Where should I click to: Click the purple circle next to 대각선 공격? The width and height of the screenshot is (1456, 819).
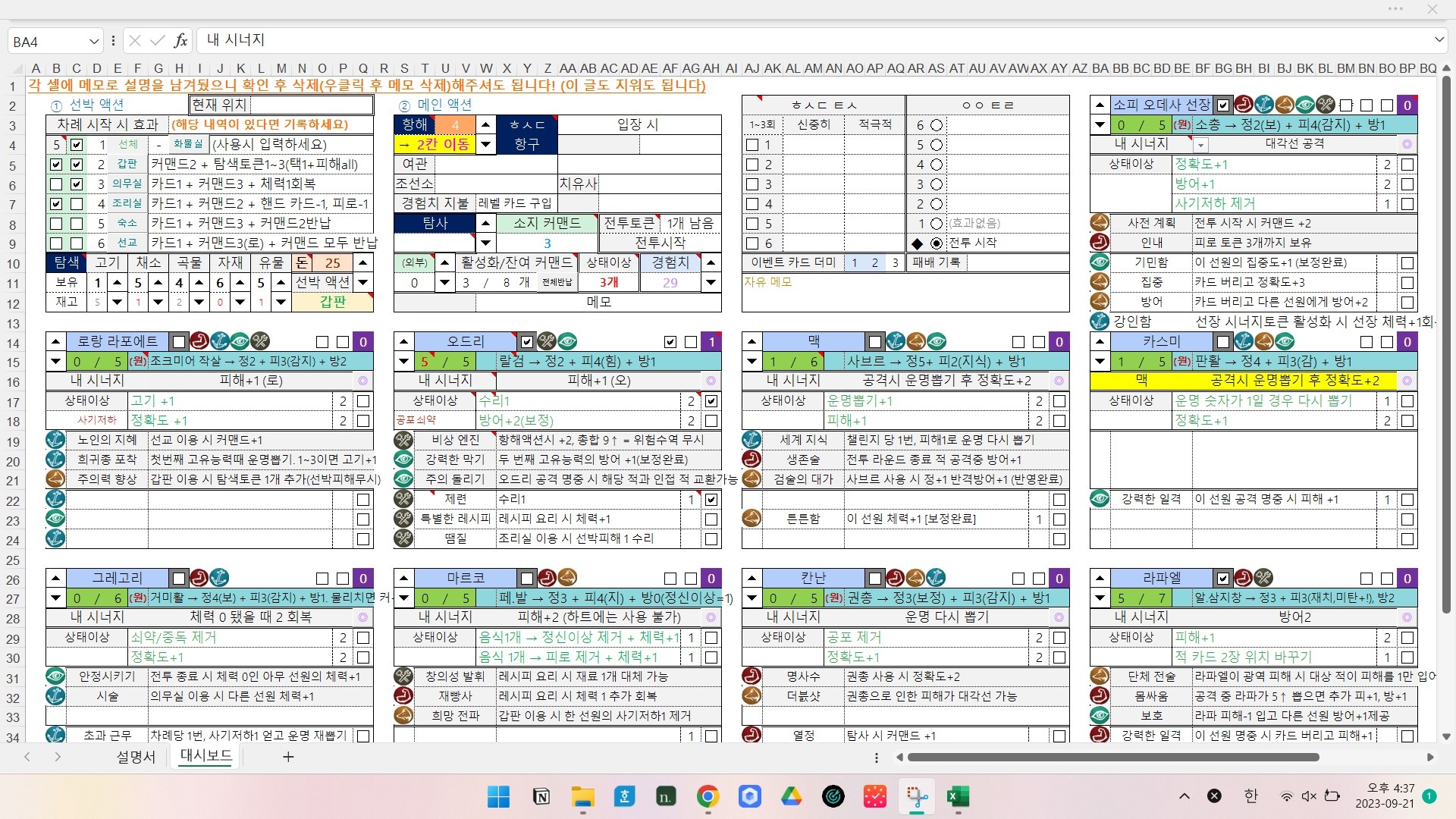(1407, 144)
